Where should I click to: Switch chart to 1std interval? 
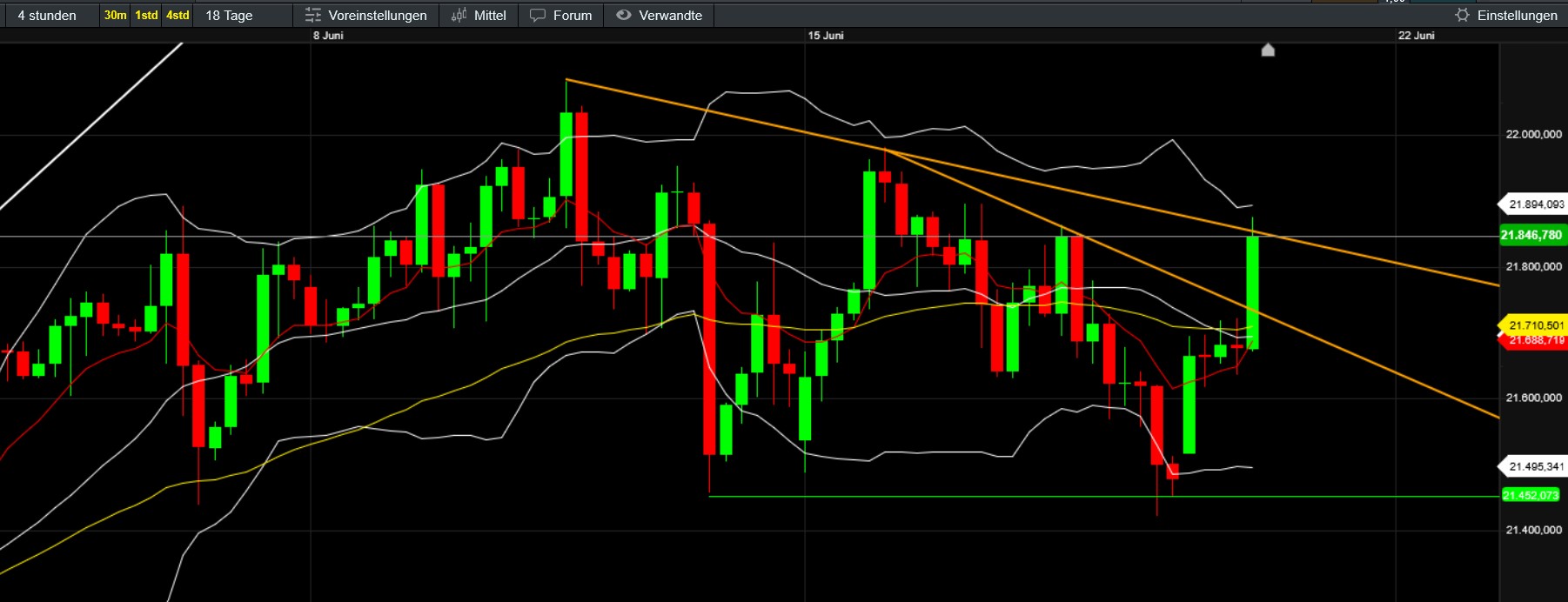click(146, 16)
